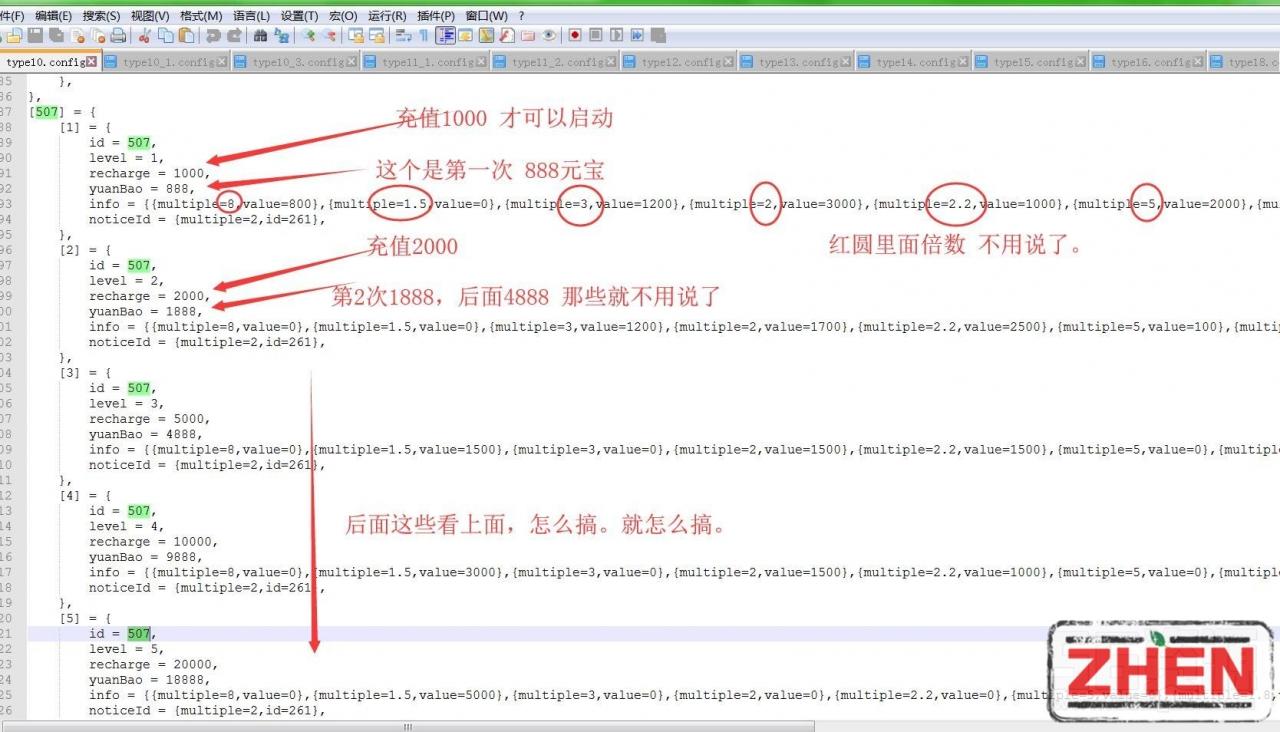Zoom in using the toolbar icon
The image size is (1280, 732).
point(307,35)
